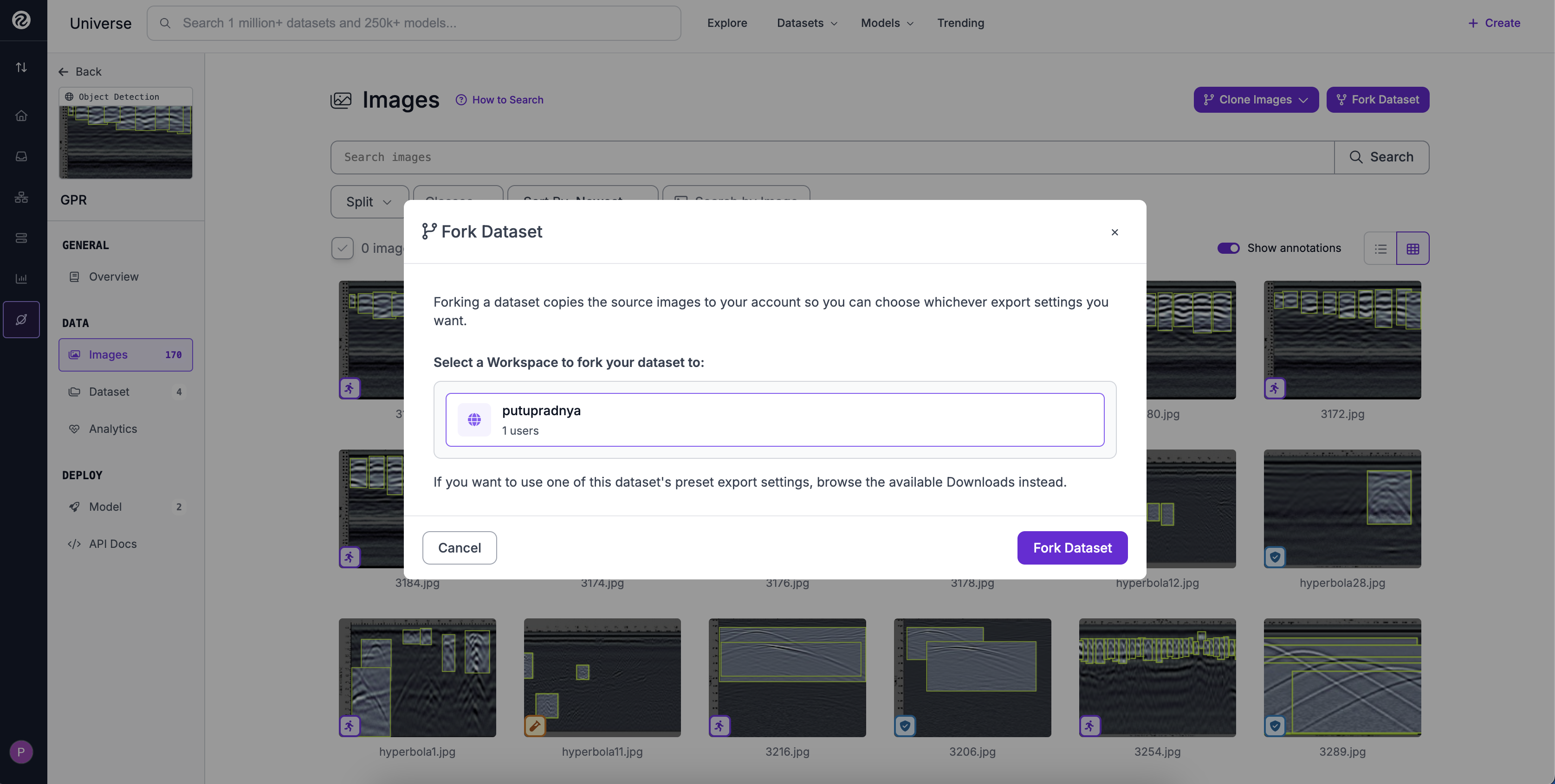Click the training badge on 3172.jpg
The height and width of the screenshot is (784, 1555).
pos(1275,388)
